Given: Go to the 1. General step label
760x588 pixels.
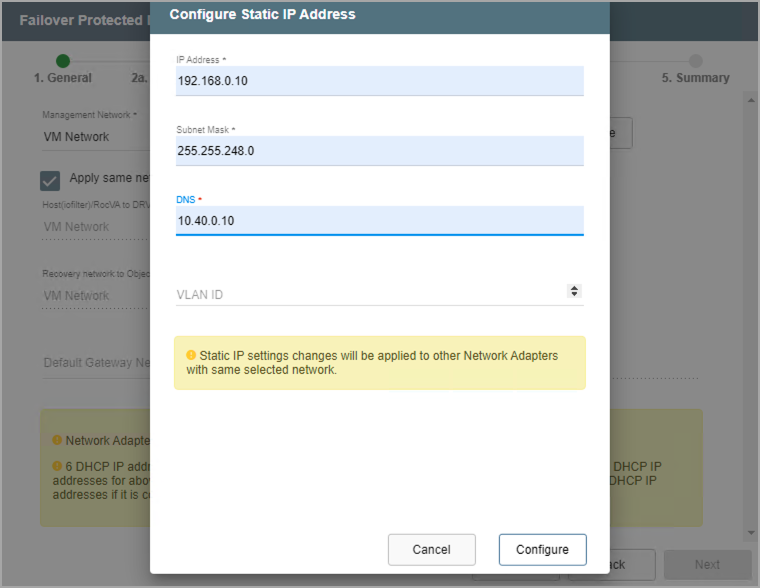Looking at the screenshot, I should coord(63,78).
